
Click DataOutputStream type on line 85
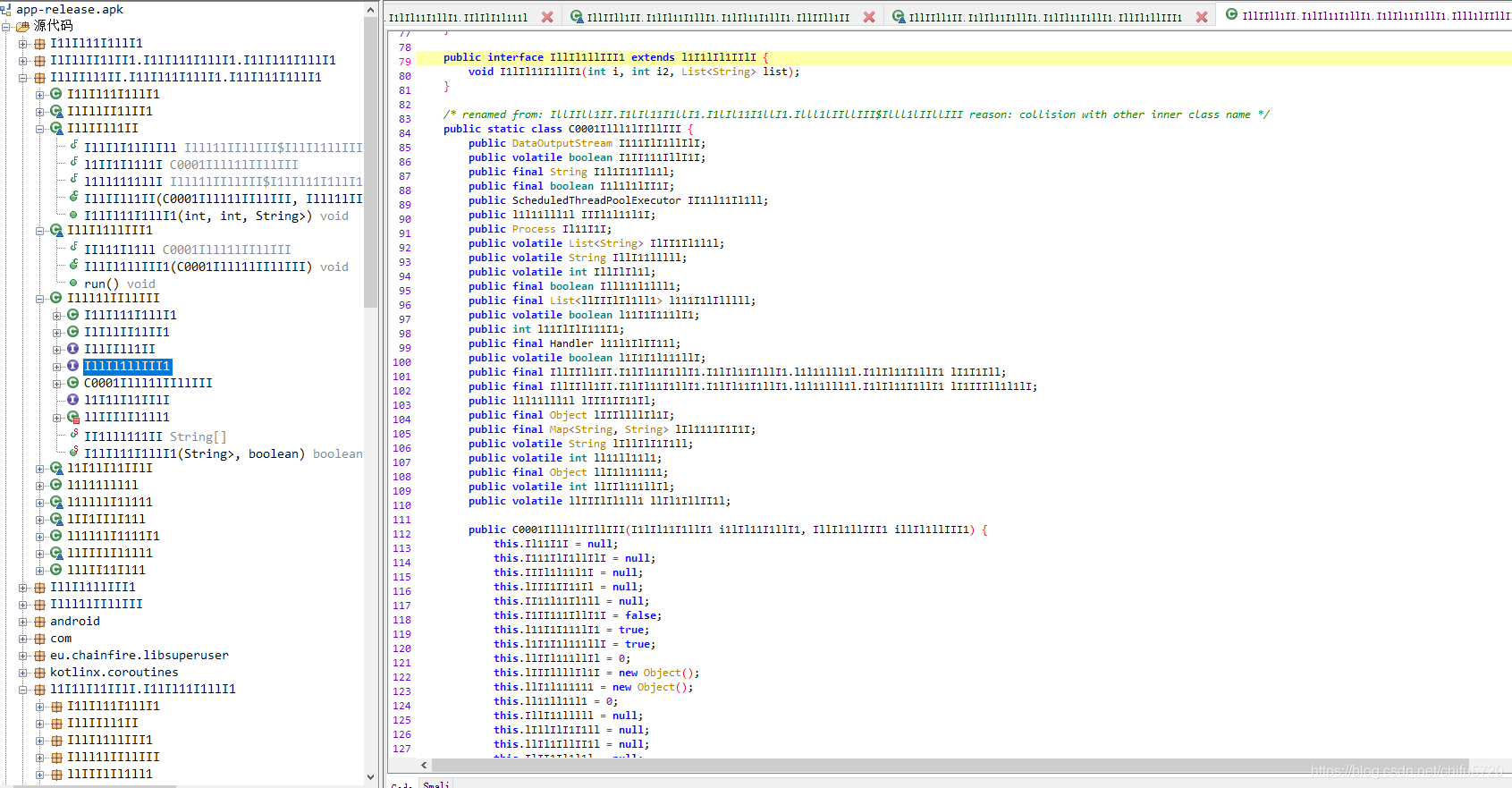[x=562, y=143]
